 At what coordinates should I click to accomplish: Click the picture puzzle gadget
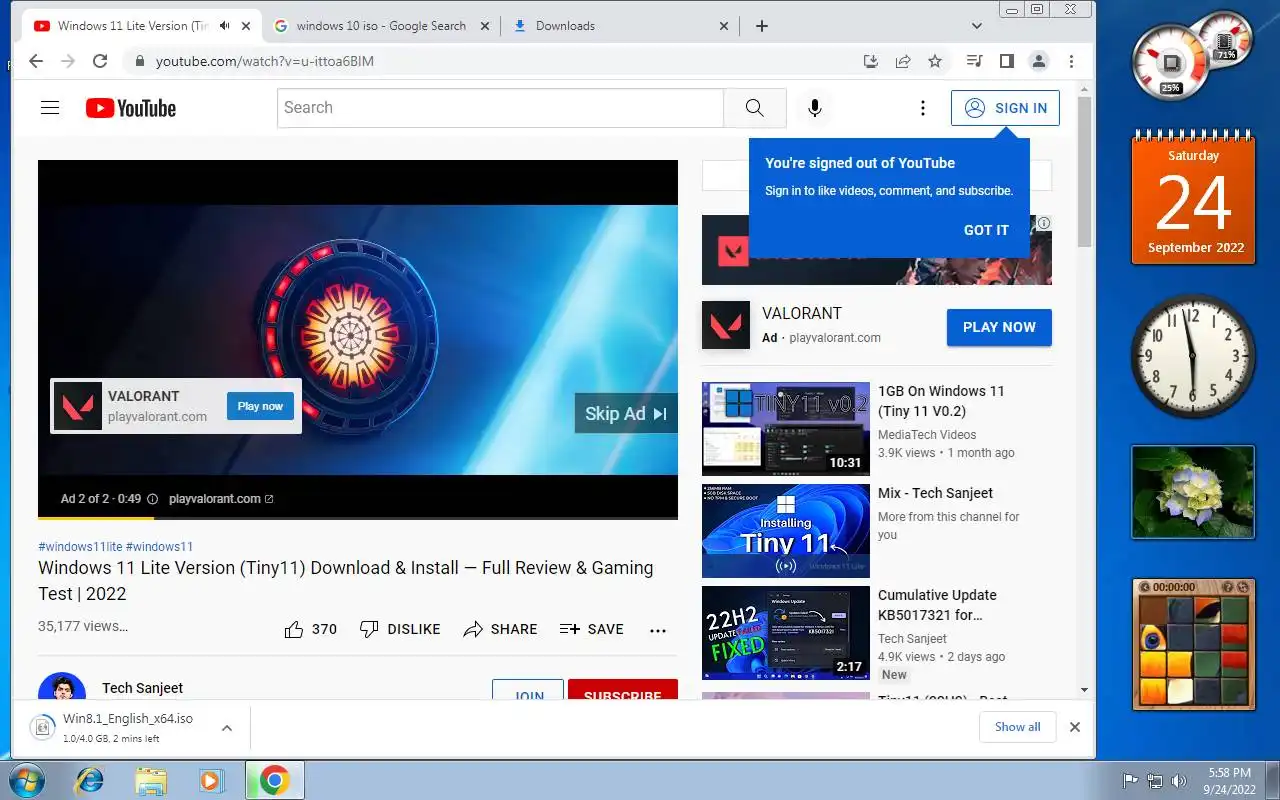pos(1194,644)
